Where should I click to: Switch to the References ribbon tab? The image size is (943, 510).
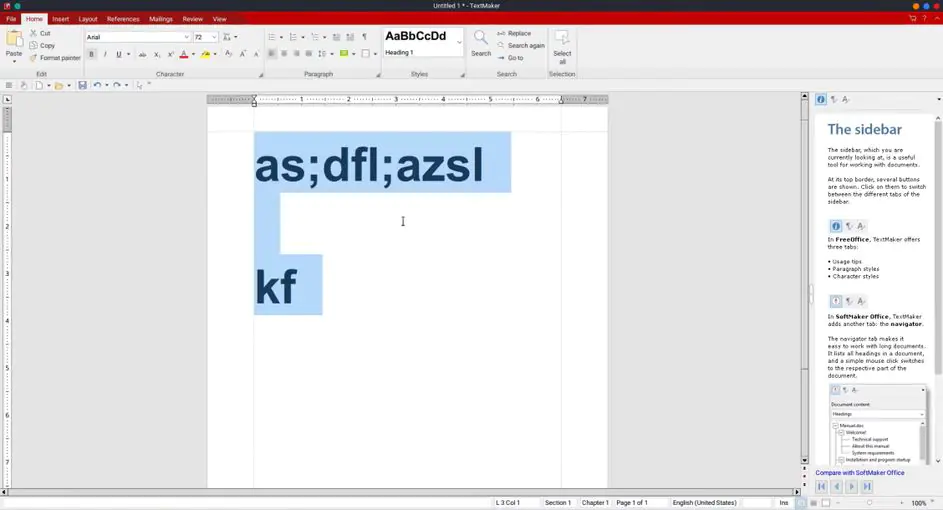coord(123,19)
